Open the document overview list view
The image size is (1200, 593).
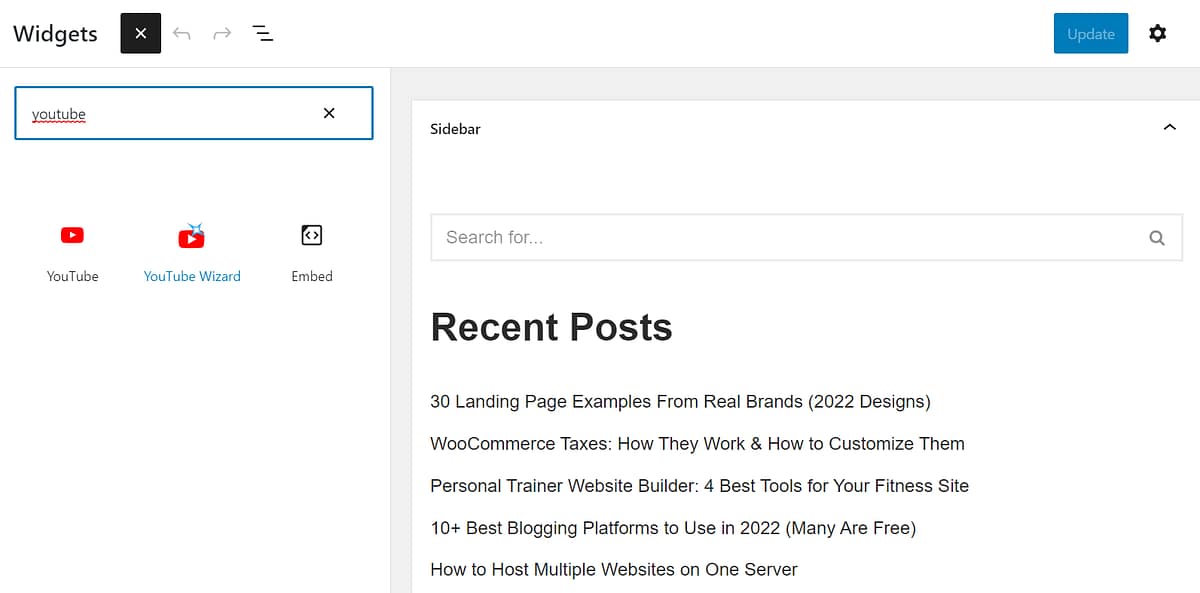coord(262,33)
